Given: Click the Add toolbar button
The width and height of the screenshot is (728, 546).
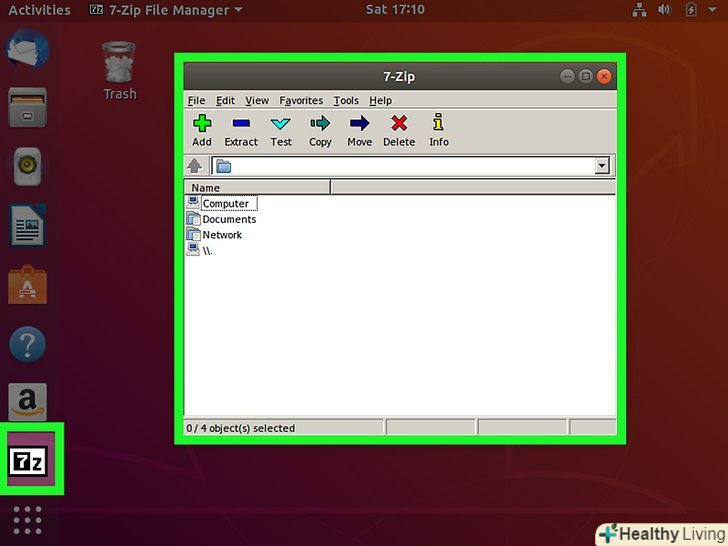Looking at the screenshot, I should tap(202, 130).
